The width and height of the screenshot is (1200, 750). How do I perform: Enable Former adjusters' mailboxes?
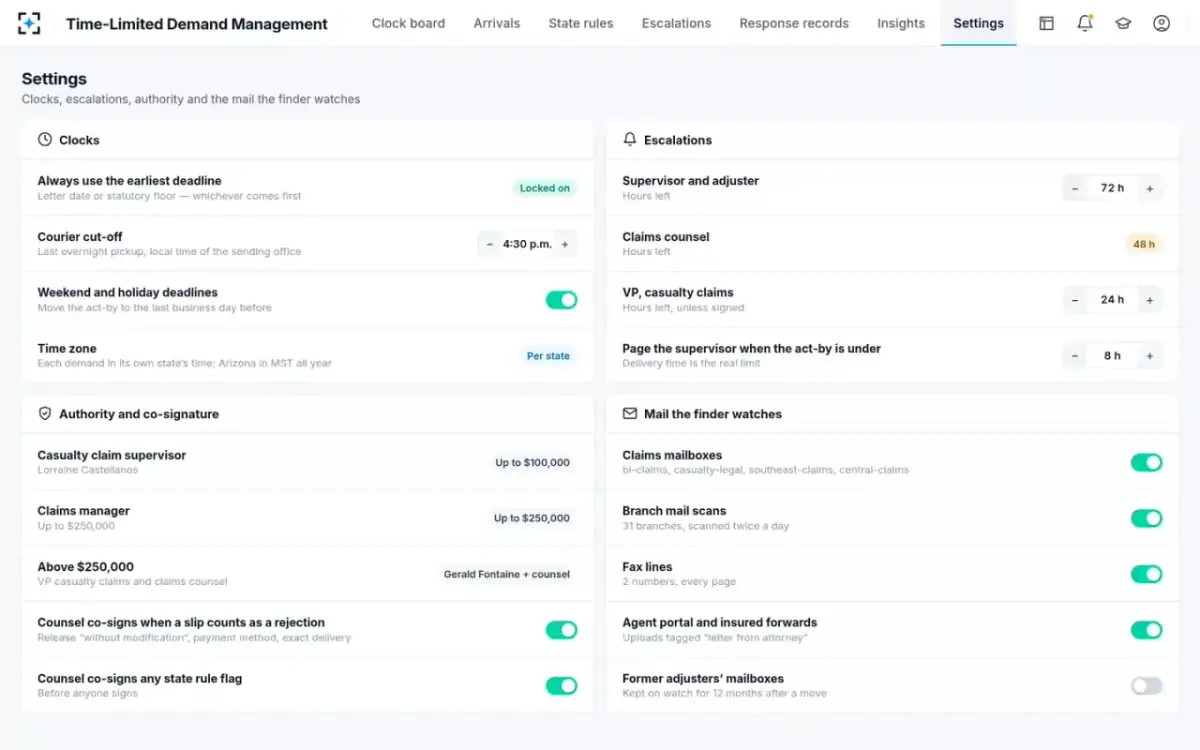pos(1146,686)
